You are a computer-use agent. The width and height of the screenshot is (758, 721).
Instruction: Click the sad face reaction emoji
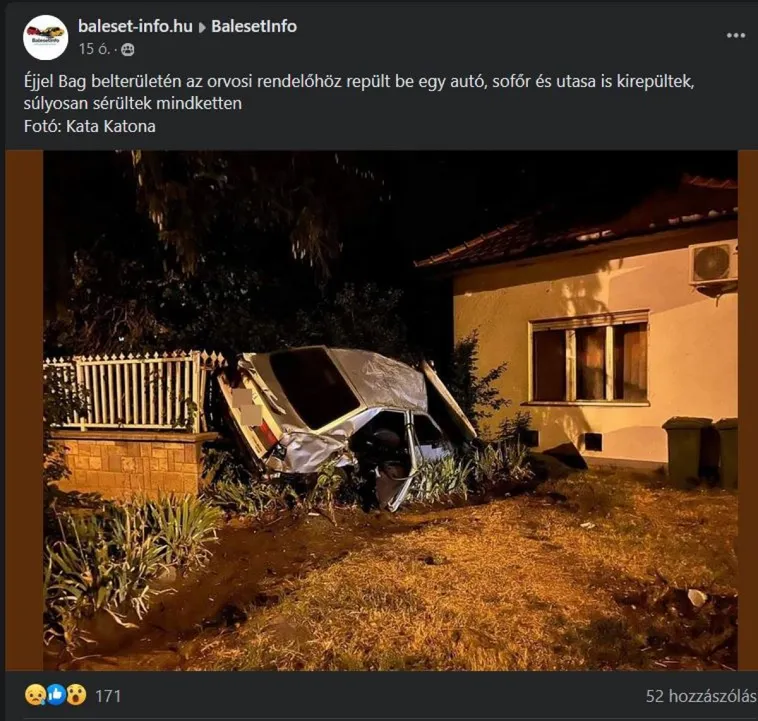(x=35, y=695)
